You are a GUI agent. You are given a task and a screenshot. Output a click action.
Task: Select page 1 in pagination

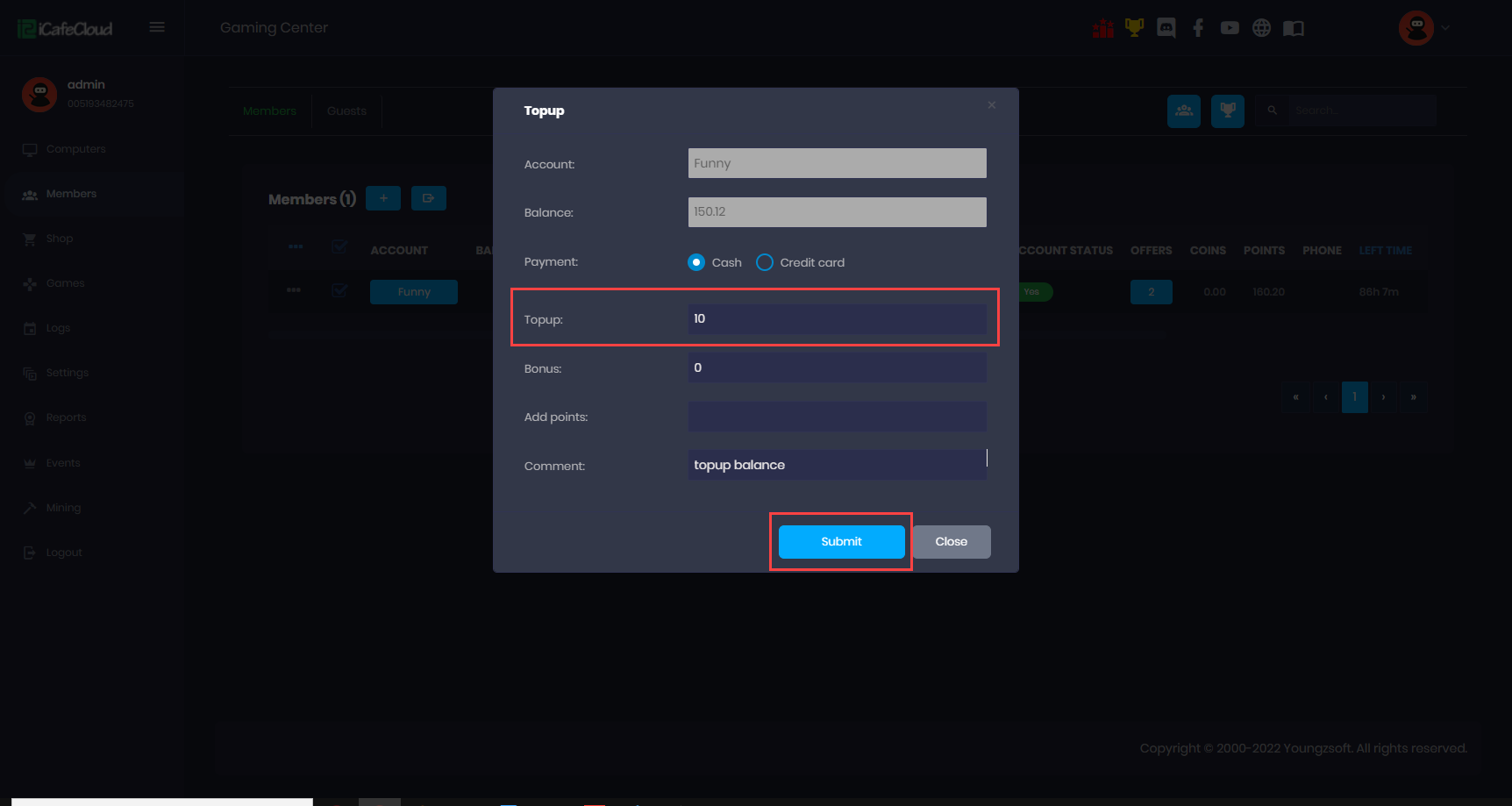coord(1355,397)
